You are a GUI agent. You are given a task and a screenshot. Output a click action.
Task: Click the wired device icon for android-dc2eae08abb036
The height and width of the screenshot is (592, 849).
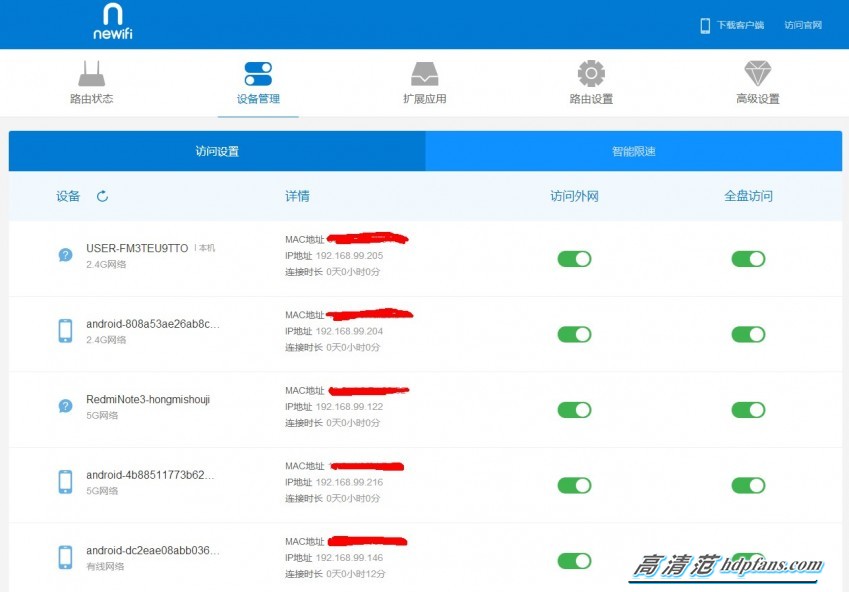tap(64, 557)
